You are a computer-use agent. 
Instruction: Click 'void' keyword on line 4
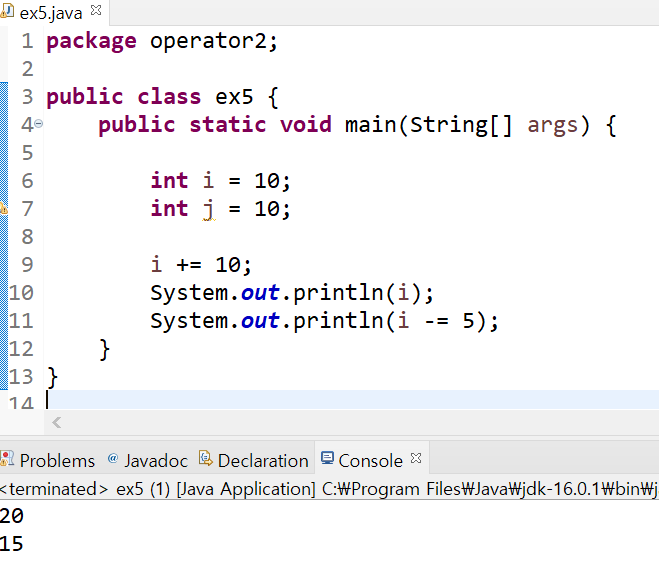click(x=306, y=125)
